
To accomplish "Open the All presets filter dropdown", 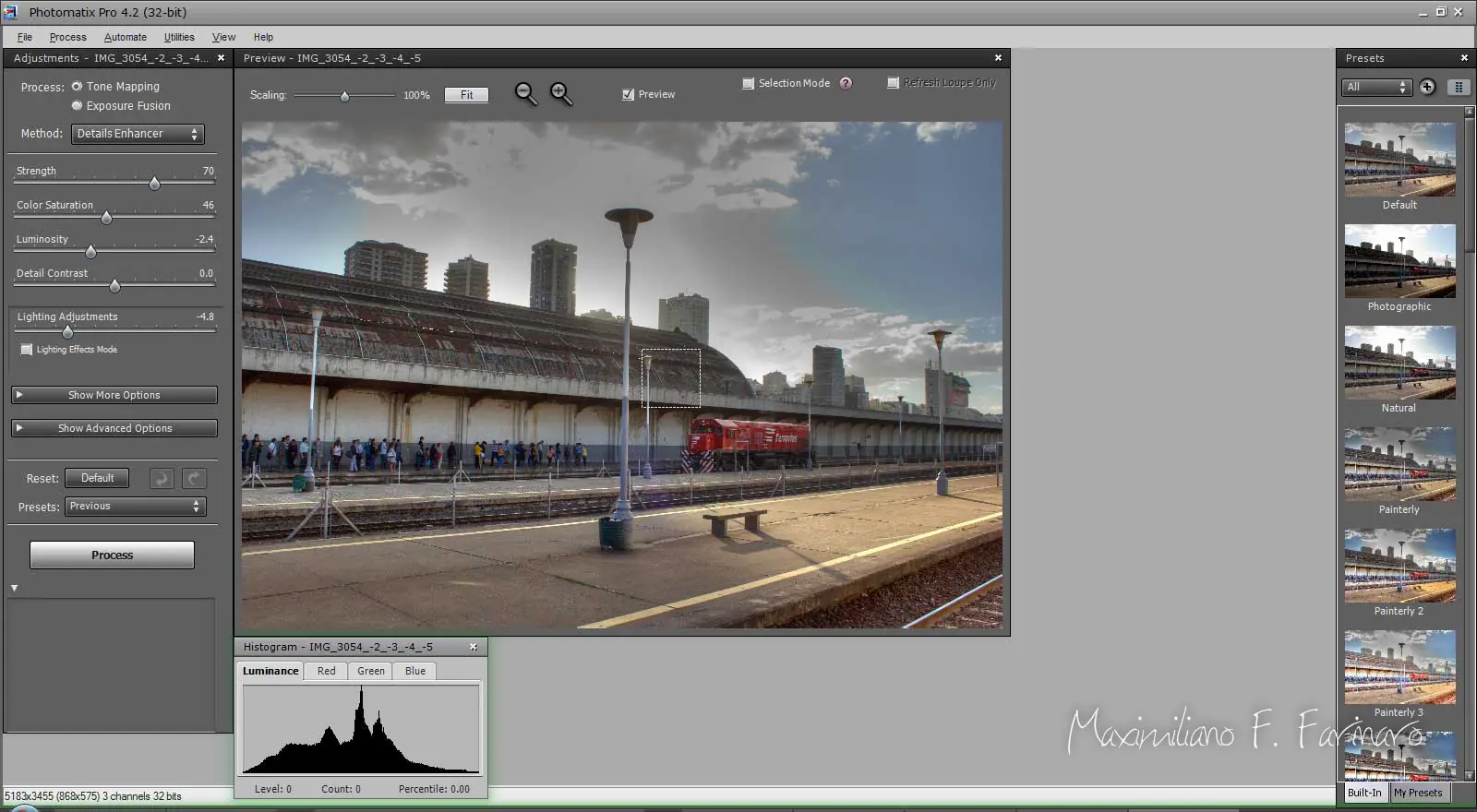I will [1376, 87].
